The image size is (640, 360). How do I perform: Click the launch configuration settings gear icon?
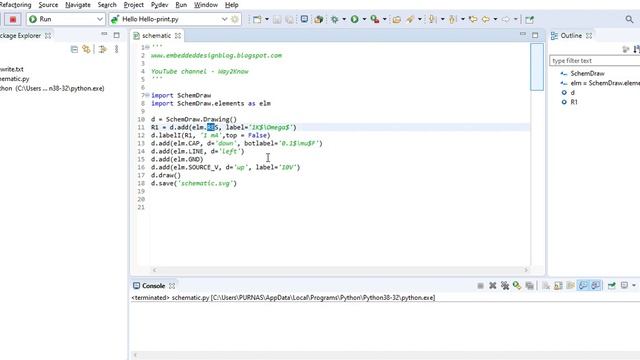click(235, 19)
